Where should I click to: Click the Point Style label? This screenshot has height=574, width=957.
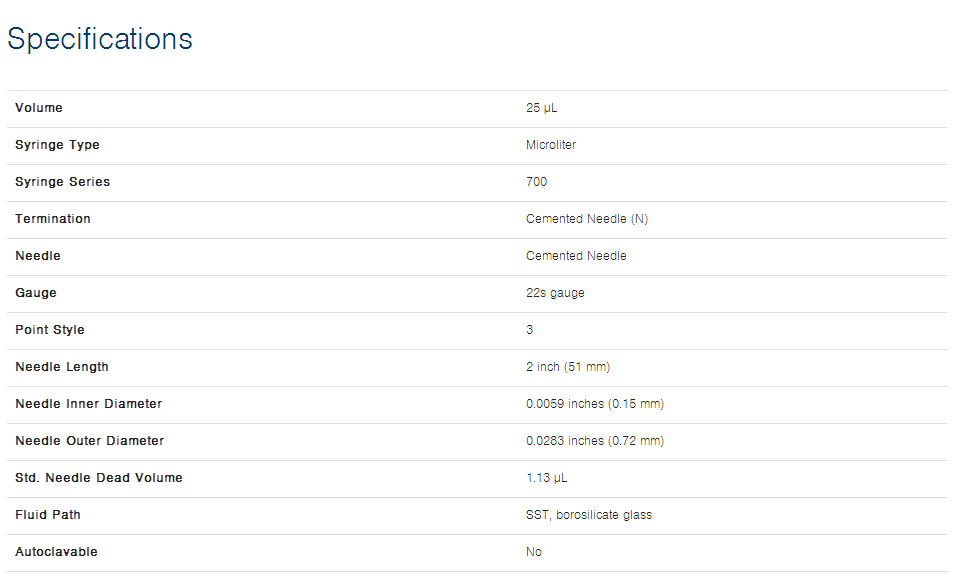[50, 330]
